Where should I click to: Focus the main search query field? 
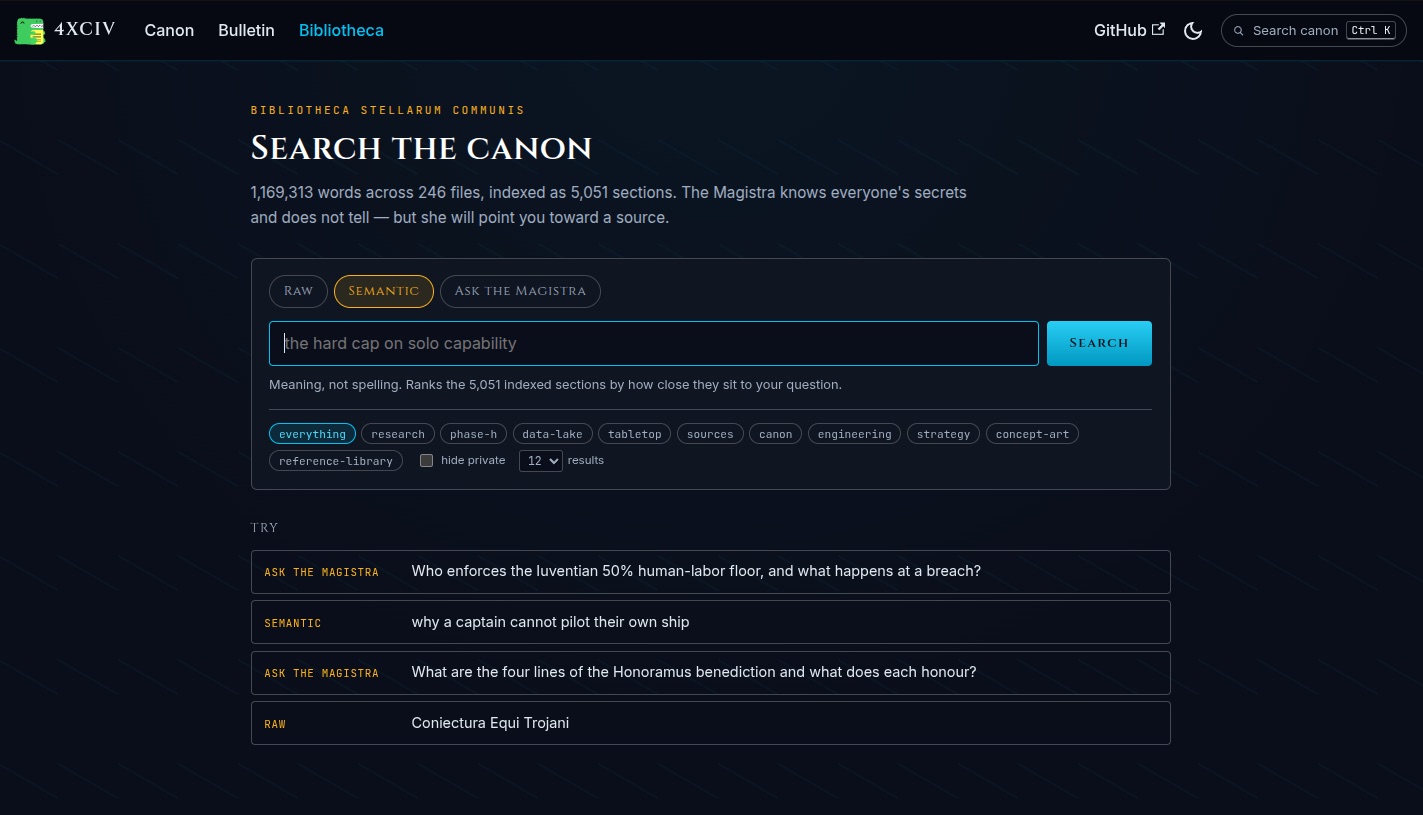[654, 343]
